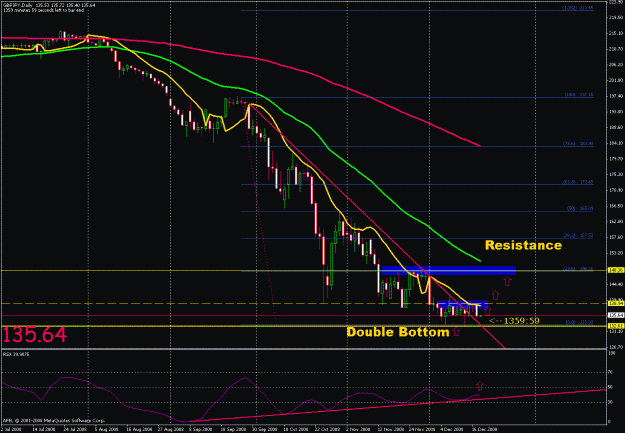This screenshot has width=625, height=433.
Task: Click the yellow 148.26 price axis label
Action: [x=614, y=270]
